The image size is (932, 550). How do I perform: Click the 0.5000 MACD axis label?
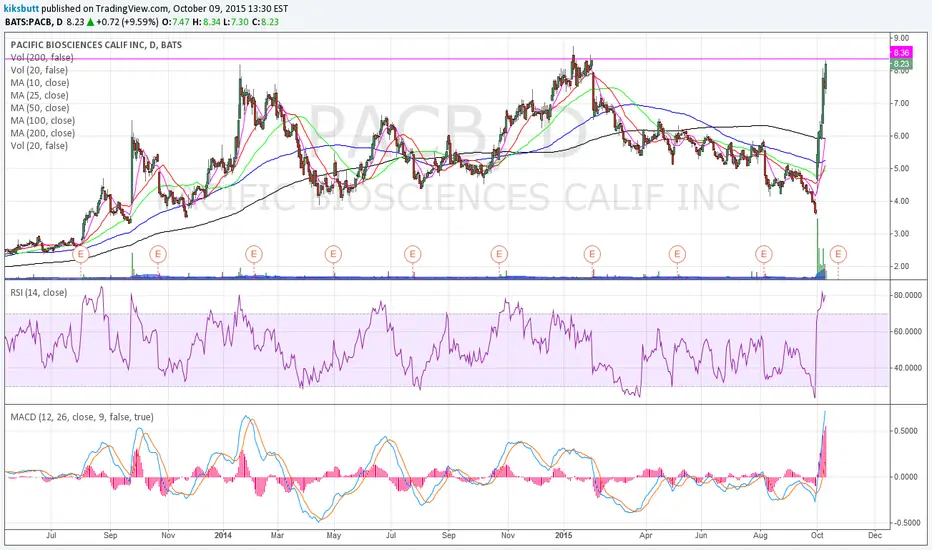point(905,431)
